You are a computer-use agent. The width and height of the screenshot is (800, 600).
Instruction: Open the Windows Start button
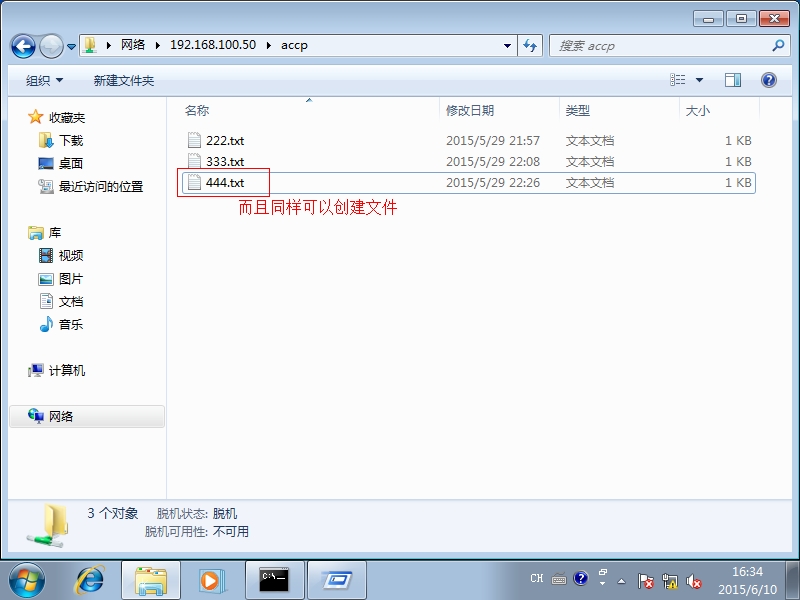pos(27,580)
